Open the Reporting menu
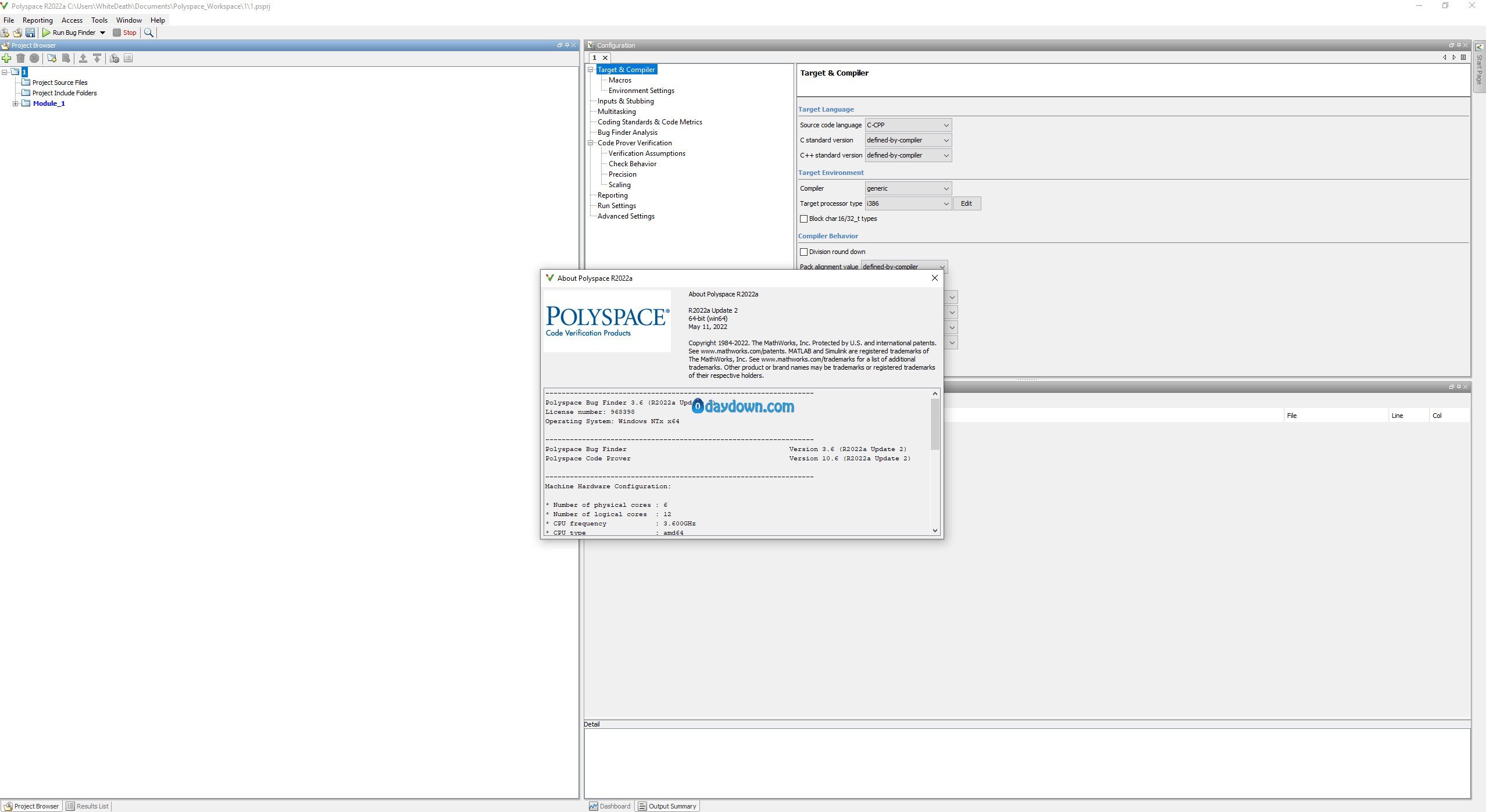1486x812 pixels. [x=38, y=20]
